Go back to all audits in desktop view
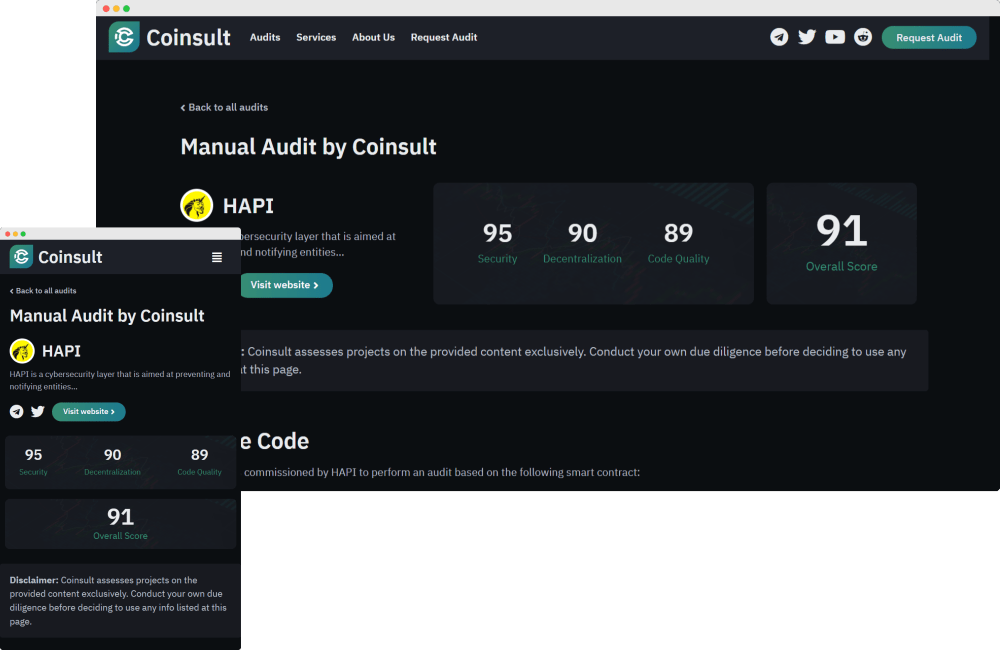This screenshot has width=1000, height=650. pos(224,107)
